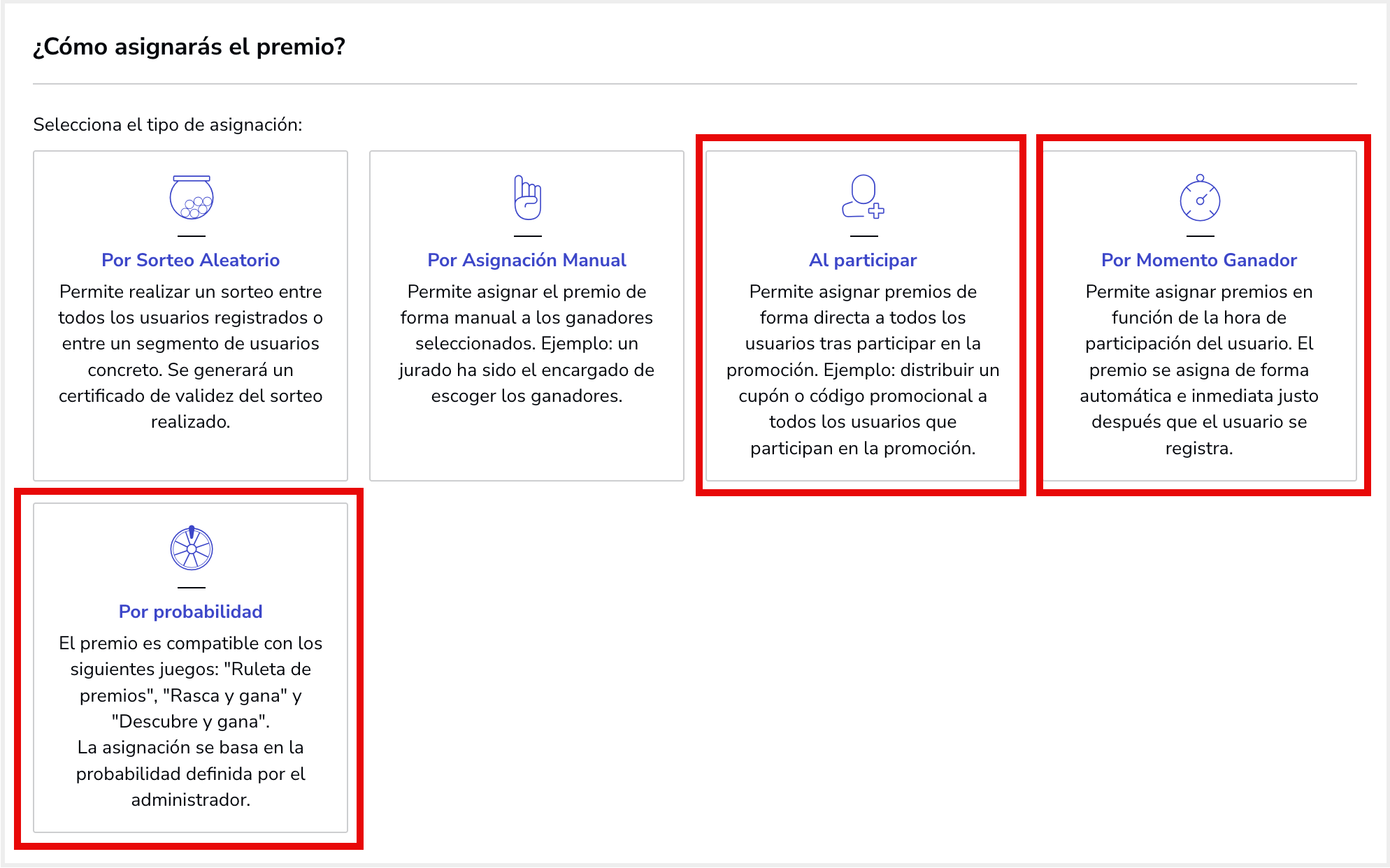Choose the "Por Asignación Manual" heading

tap(526, 260)
